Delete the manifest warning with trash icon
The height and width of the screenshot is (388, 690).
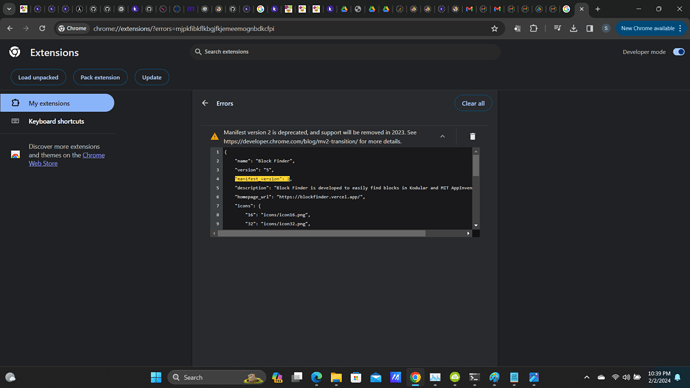(x=472, y=136)
